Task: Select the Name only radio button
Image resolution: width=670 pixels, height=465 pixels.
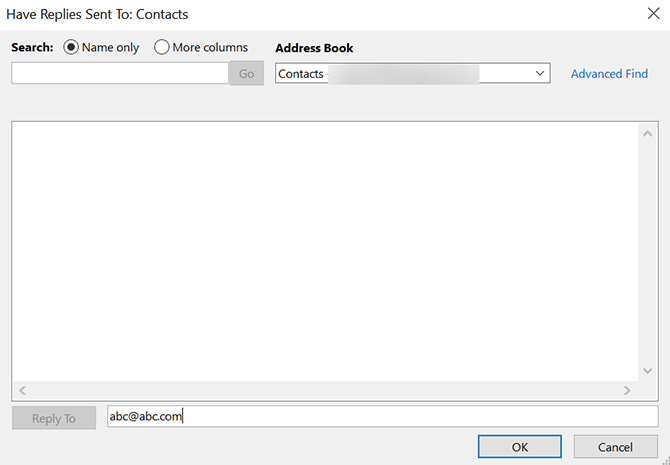Action: click(x=71, y=47)
